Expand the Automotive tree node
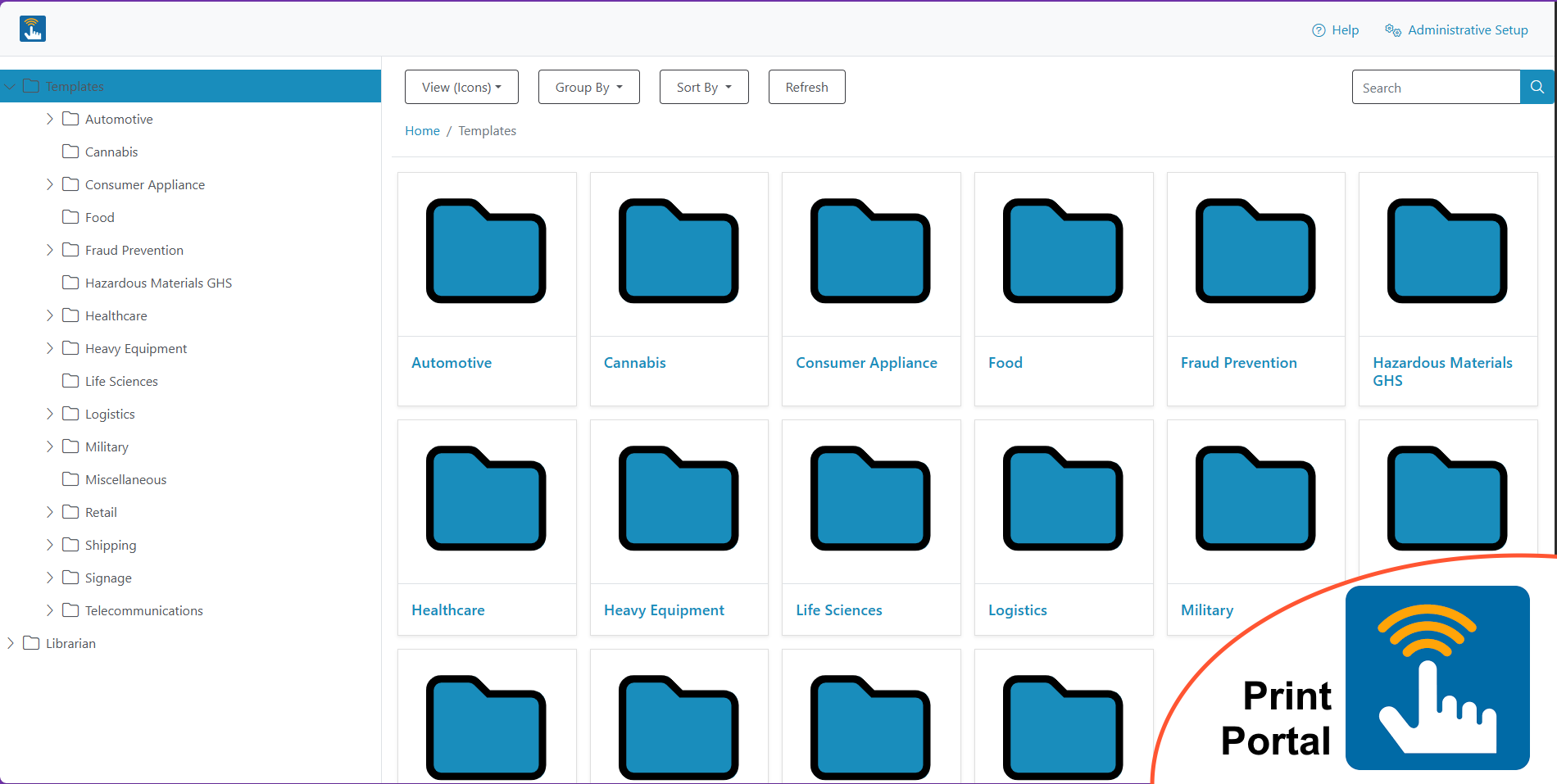Image resolution: width=1557 pixels, height=784 pixels. click(50, 119)
